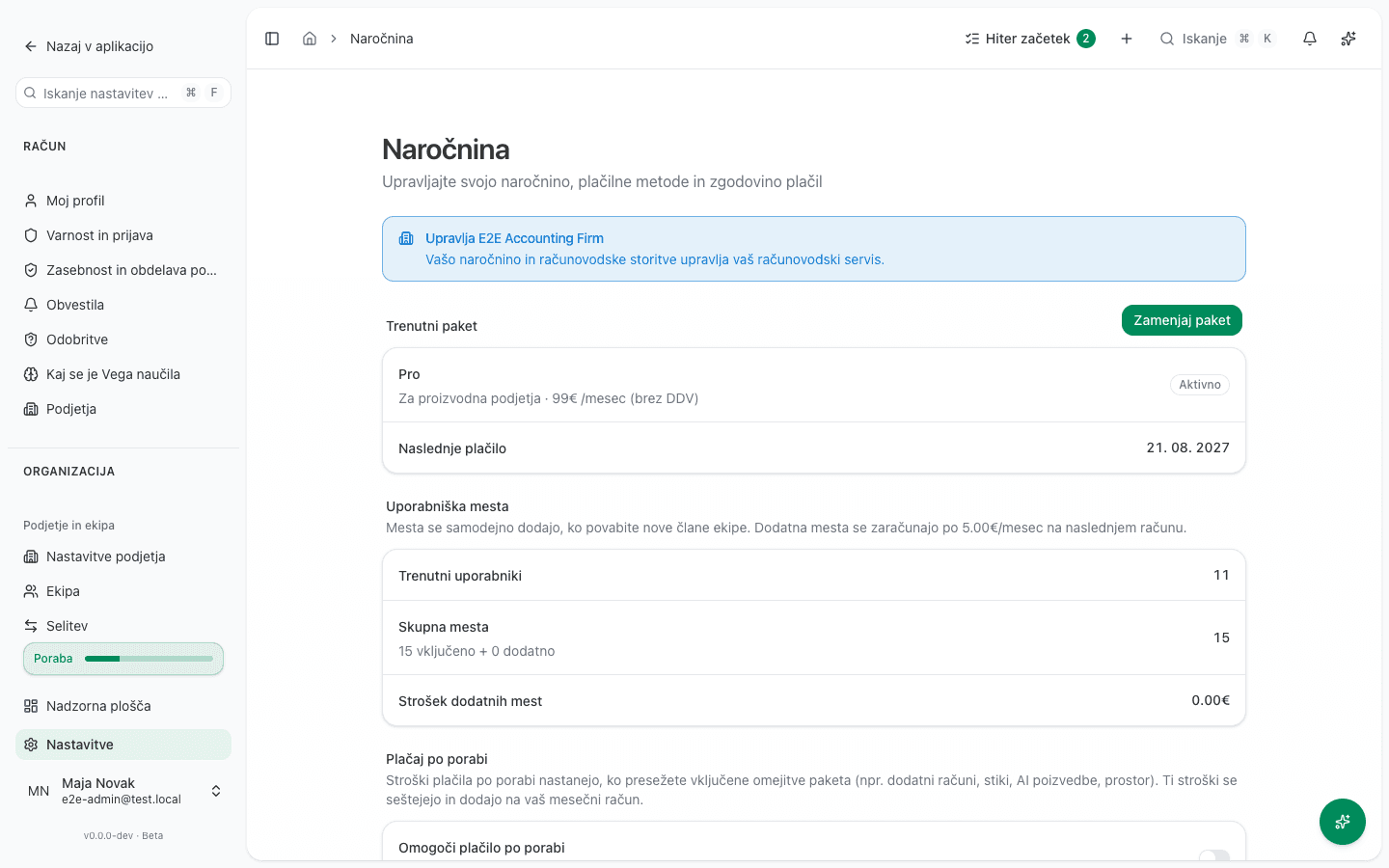Open the notifications bell
The height and width of the screenshot is (868, 1389).
click(1310, 39)
